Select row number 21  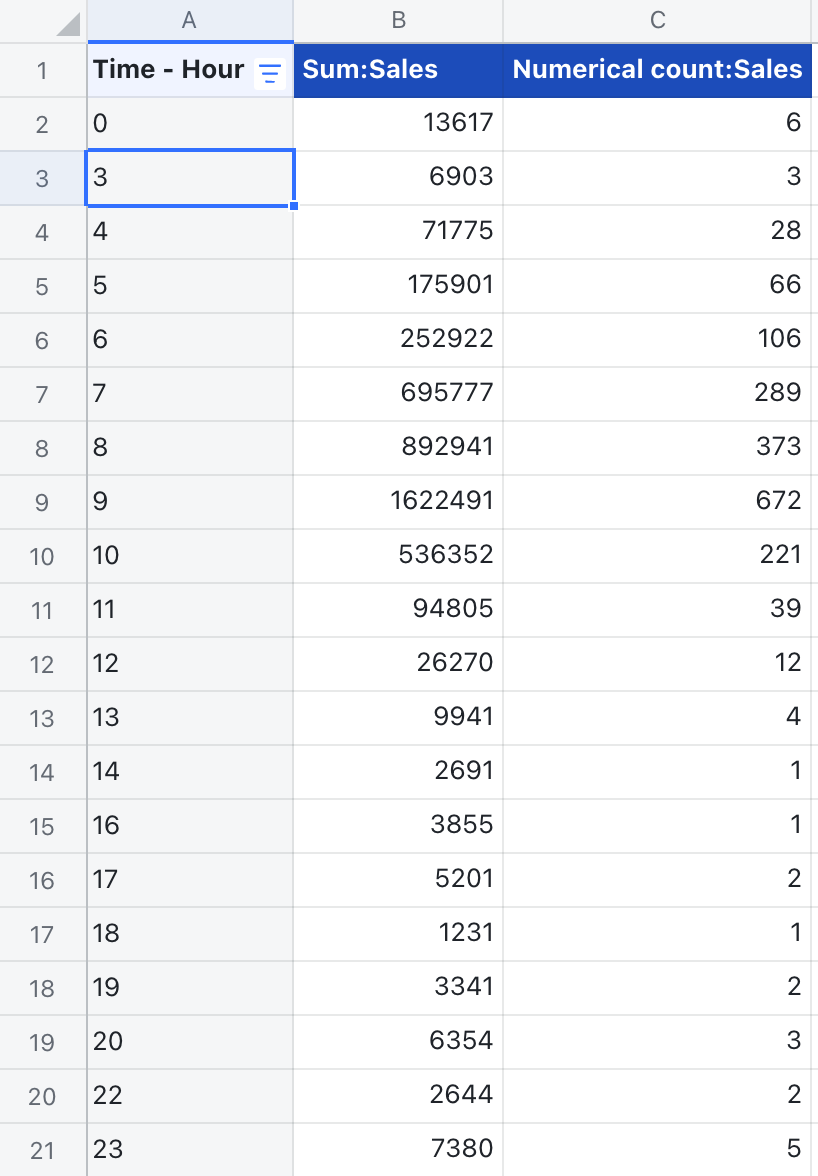(x=43, y=1149)
